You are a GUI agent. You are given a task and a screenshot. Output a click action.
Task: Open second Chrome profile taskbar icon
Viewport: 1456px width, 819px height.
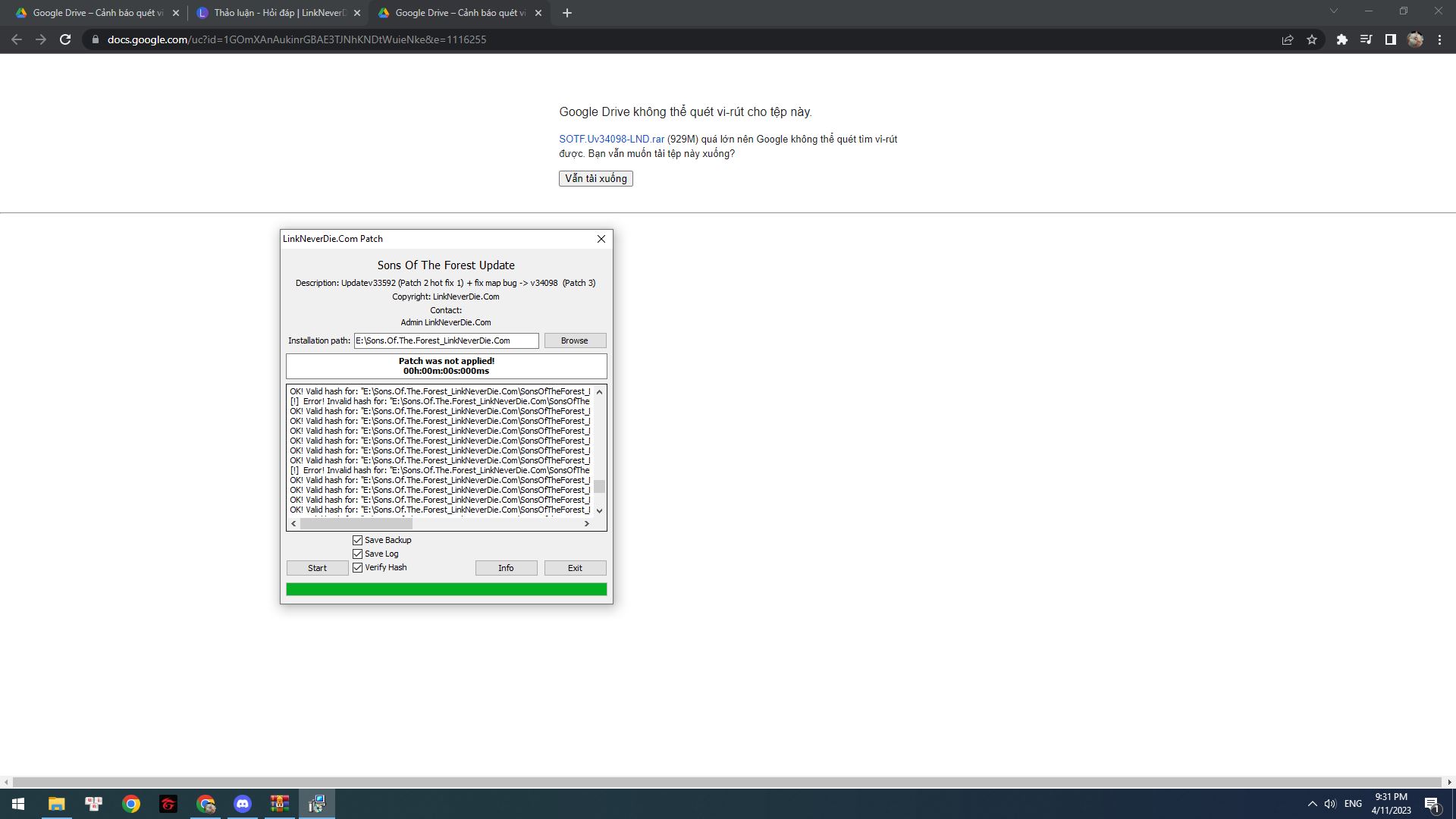tap(206, 804)
